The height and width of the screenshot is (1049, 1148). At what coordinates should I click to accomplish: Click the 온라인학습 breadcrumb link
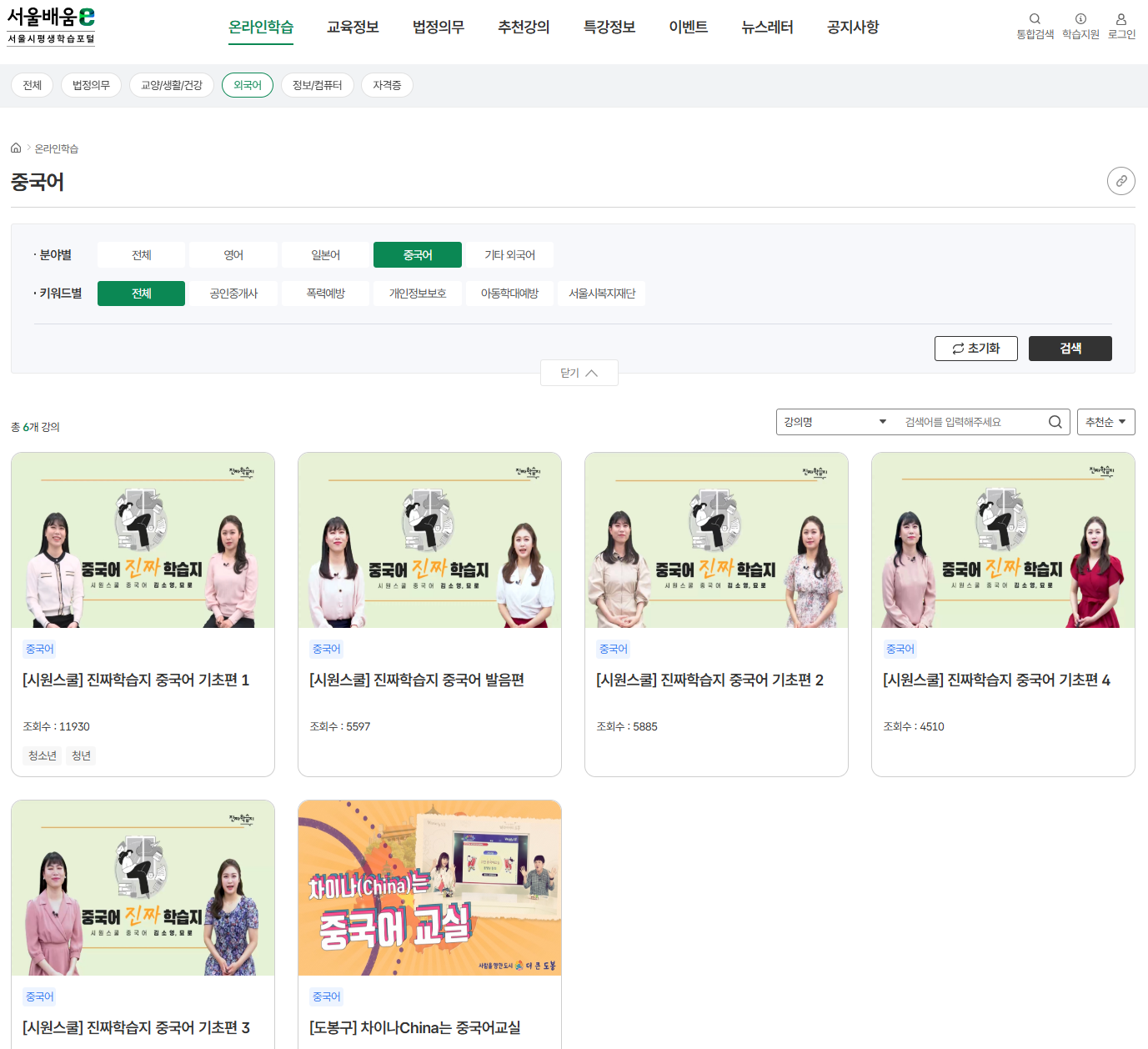pyautogui.click(x=57, y=148)
